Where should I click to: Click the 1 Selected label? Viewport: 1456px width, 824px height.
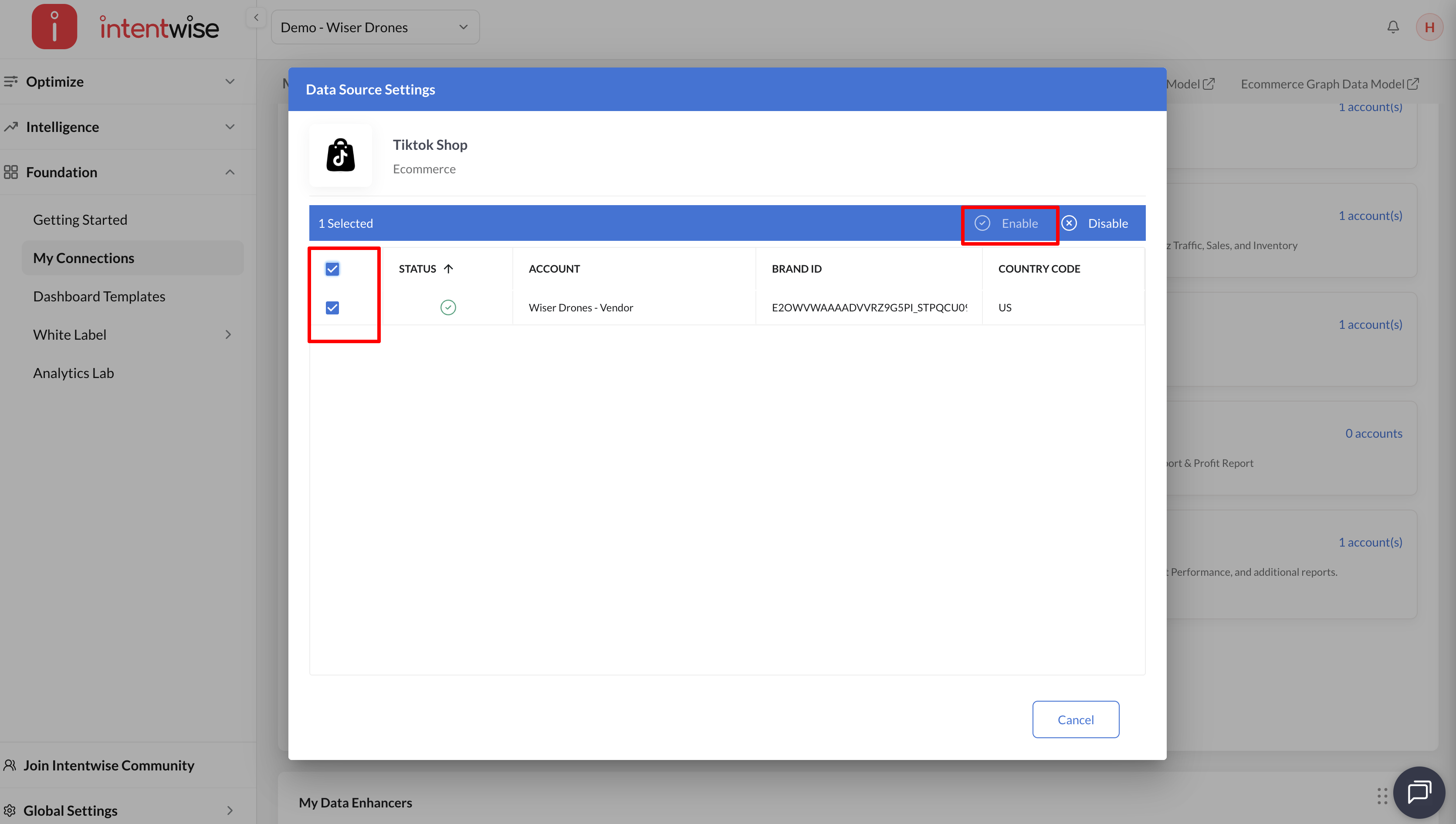(x=345, y=223)
